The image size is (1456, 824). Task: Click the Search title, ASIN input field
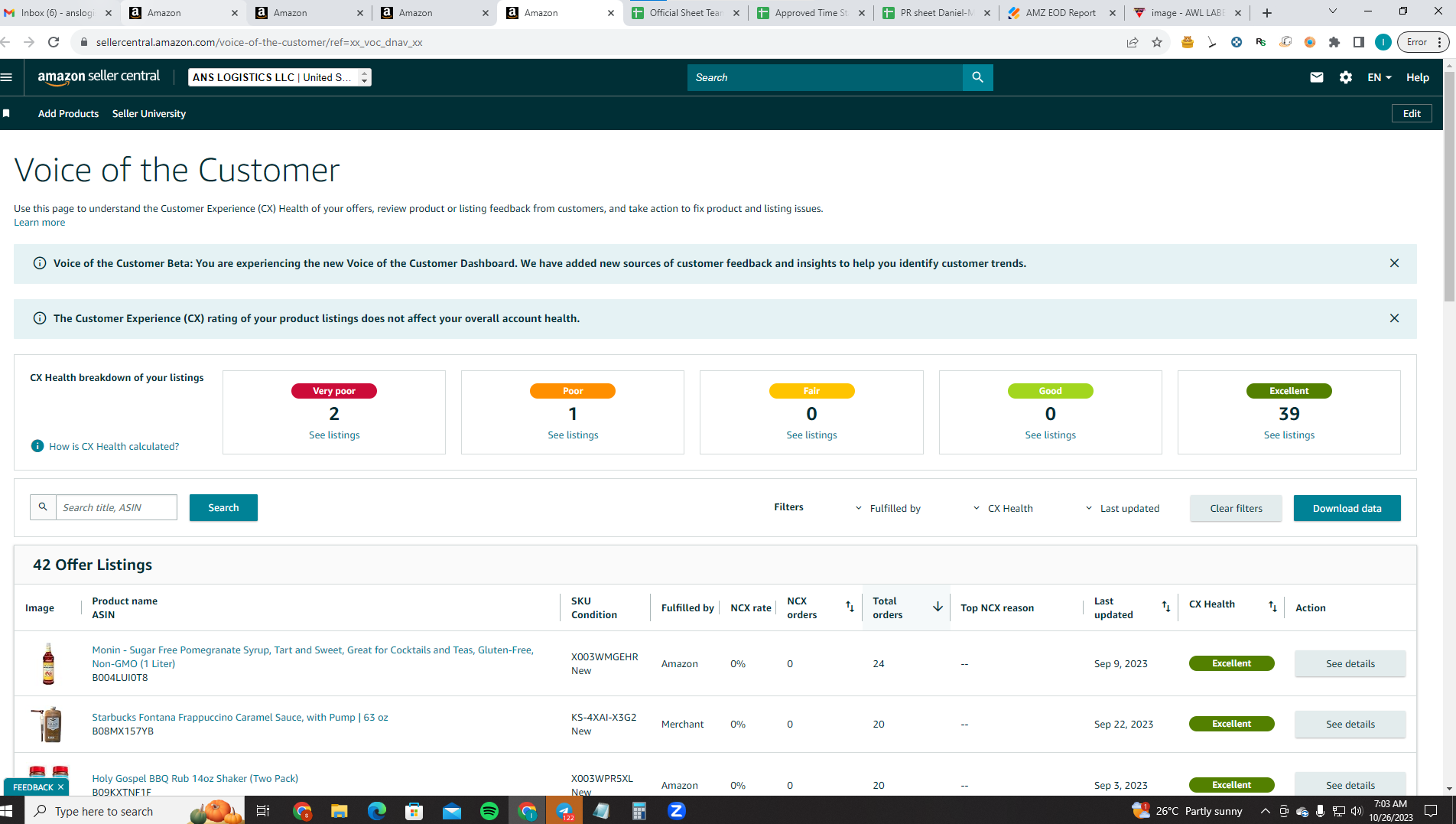point(116,507)
